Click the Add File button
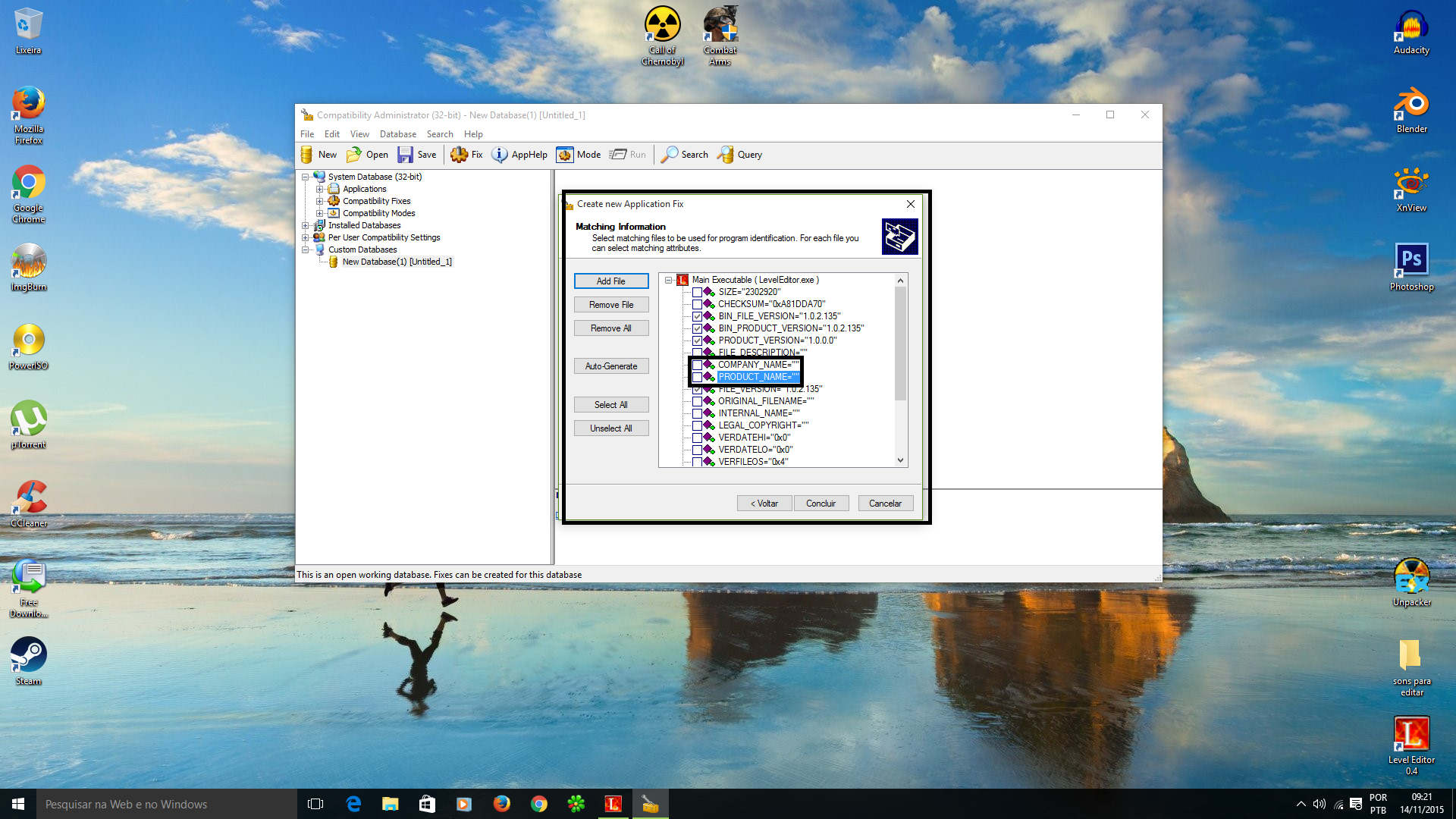The width and height of the screenshot is (1456, 819). pyautogui.click(x=611, y=281)
